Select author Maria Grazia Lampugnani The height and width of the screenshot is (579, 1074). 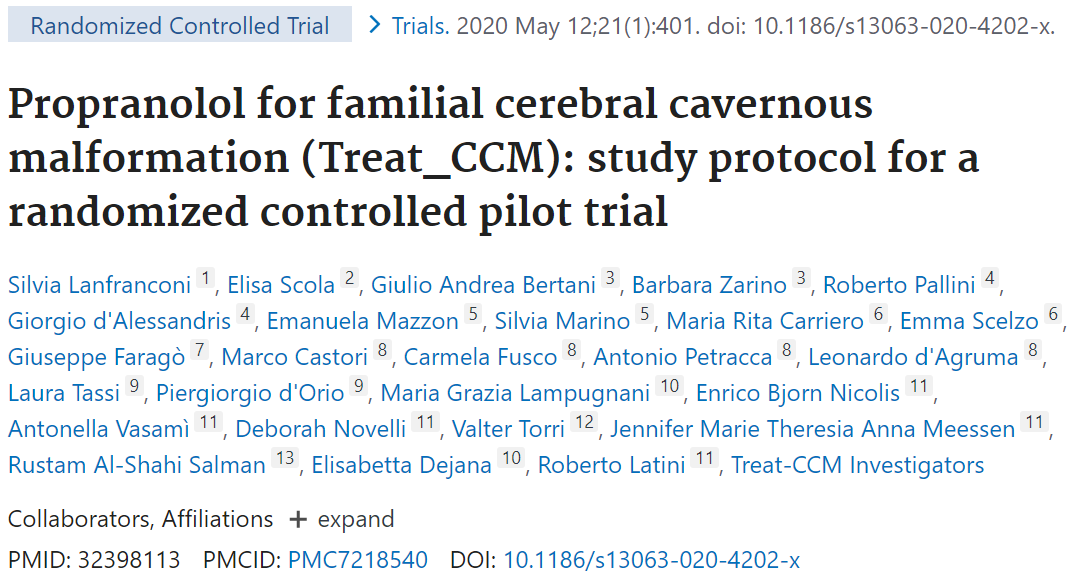click(x=517, y=393)
